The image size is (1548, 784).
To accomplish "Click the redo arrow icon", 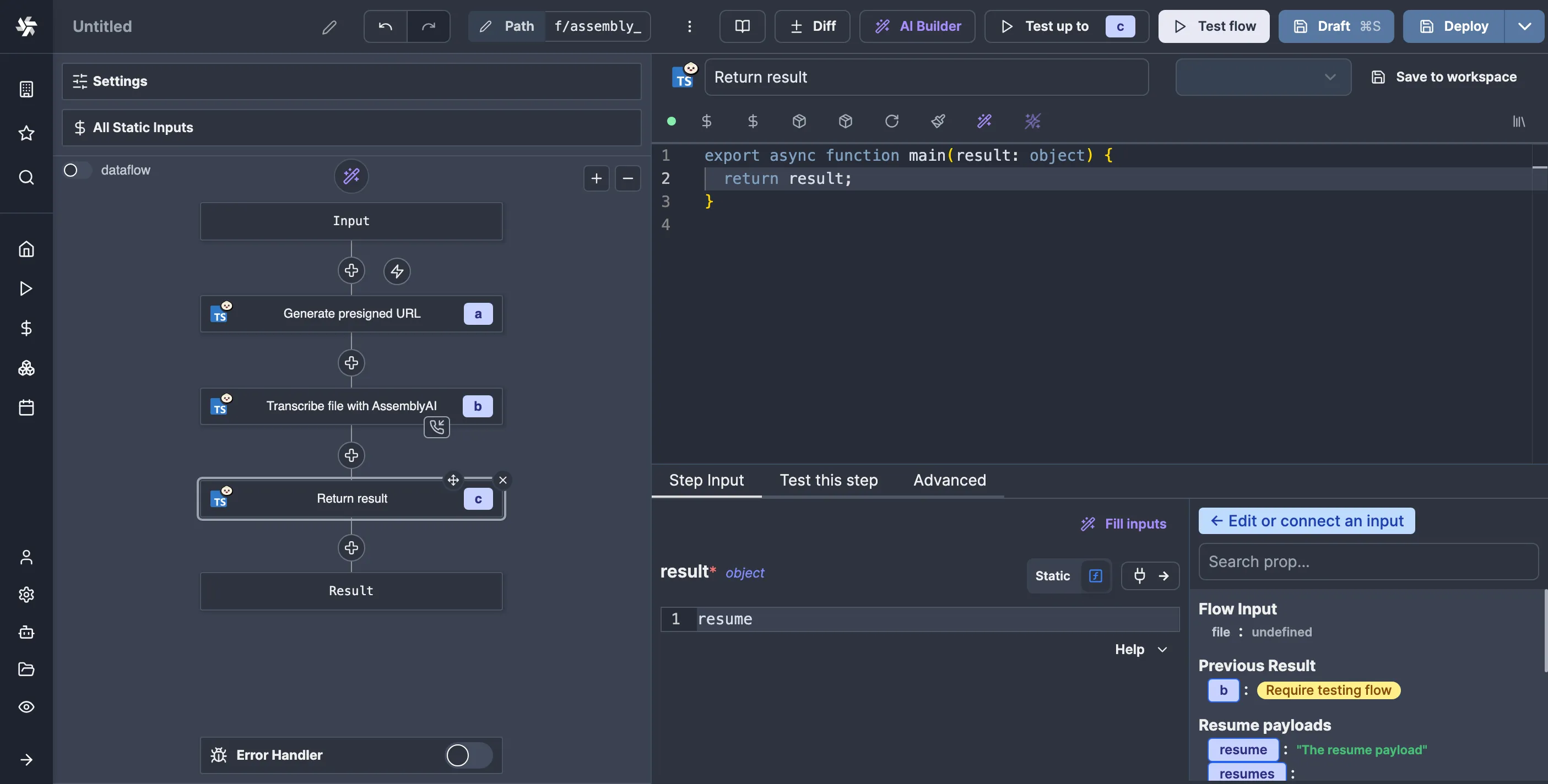I will [x=429, y=26].
